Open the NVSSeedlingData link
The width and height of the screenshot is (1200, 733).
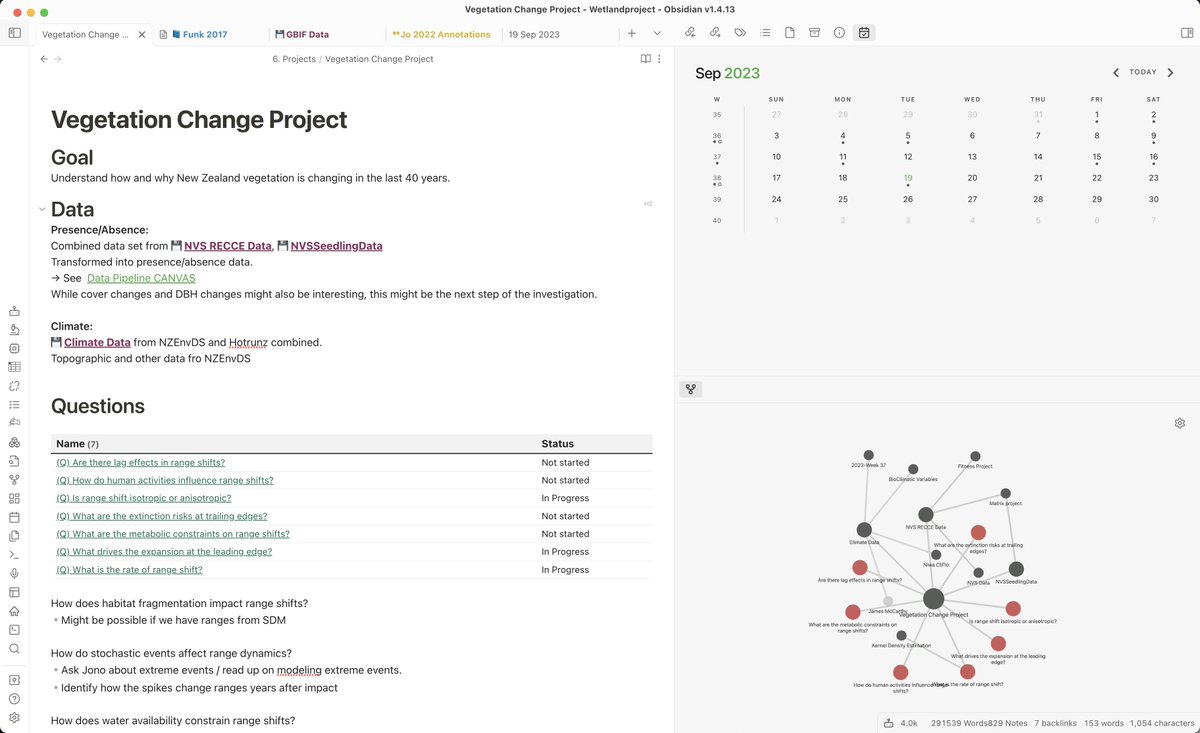(x=336, y=246)
